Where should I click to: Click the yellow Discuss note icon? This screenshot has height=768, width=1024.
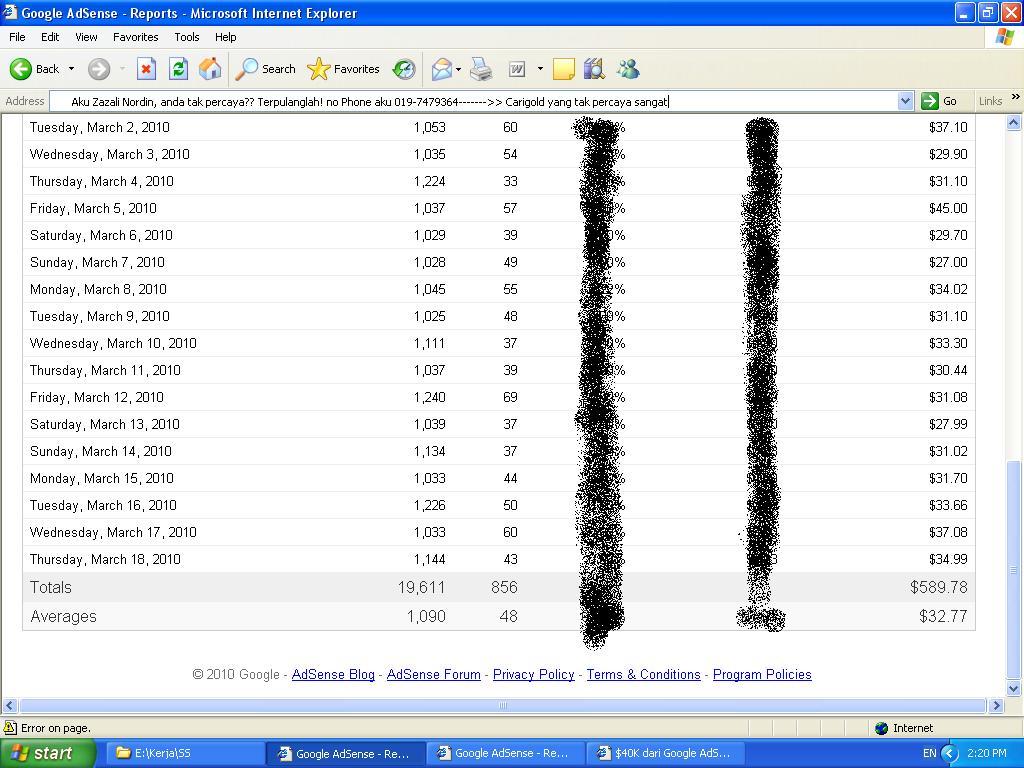coord(564,69)
